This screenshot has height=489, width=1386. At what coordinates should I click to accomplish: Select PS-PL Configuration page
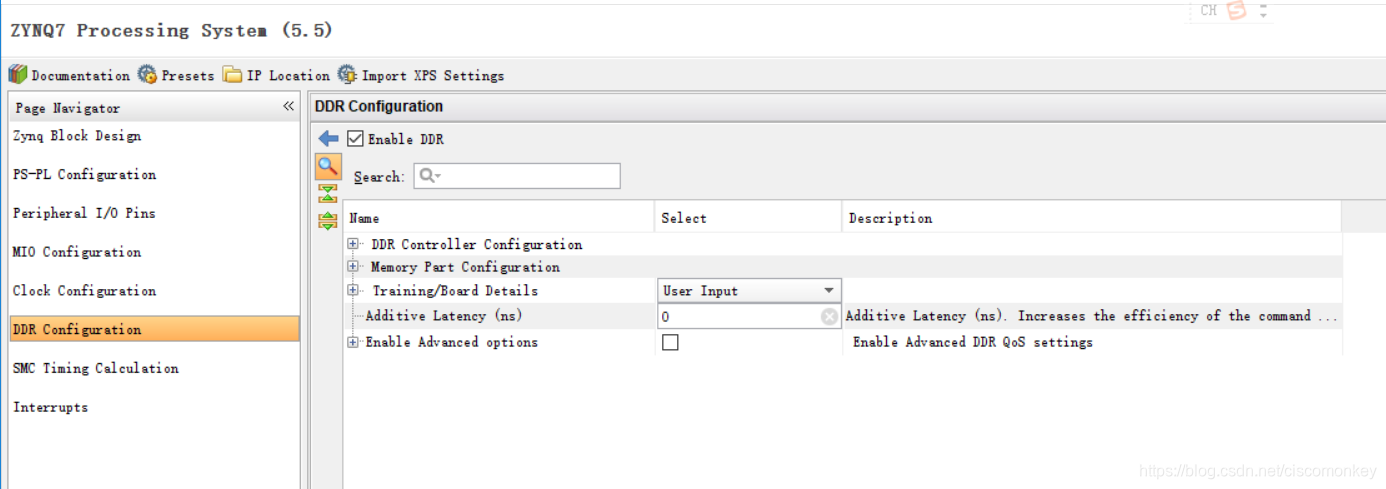84,174
